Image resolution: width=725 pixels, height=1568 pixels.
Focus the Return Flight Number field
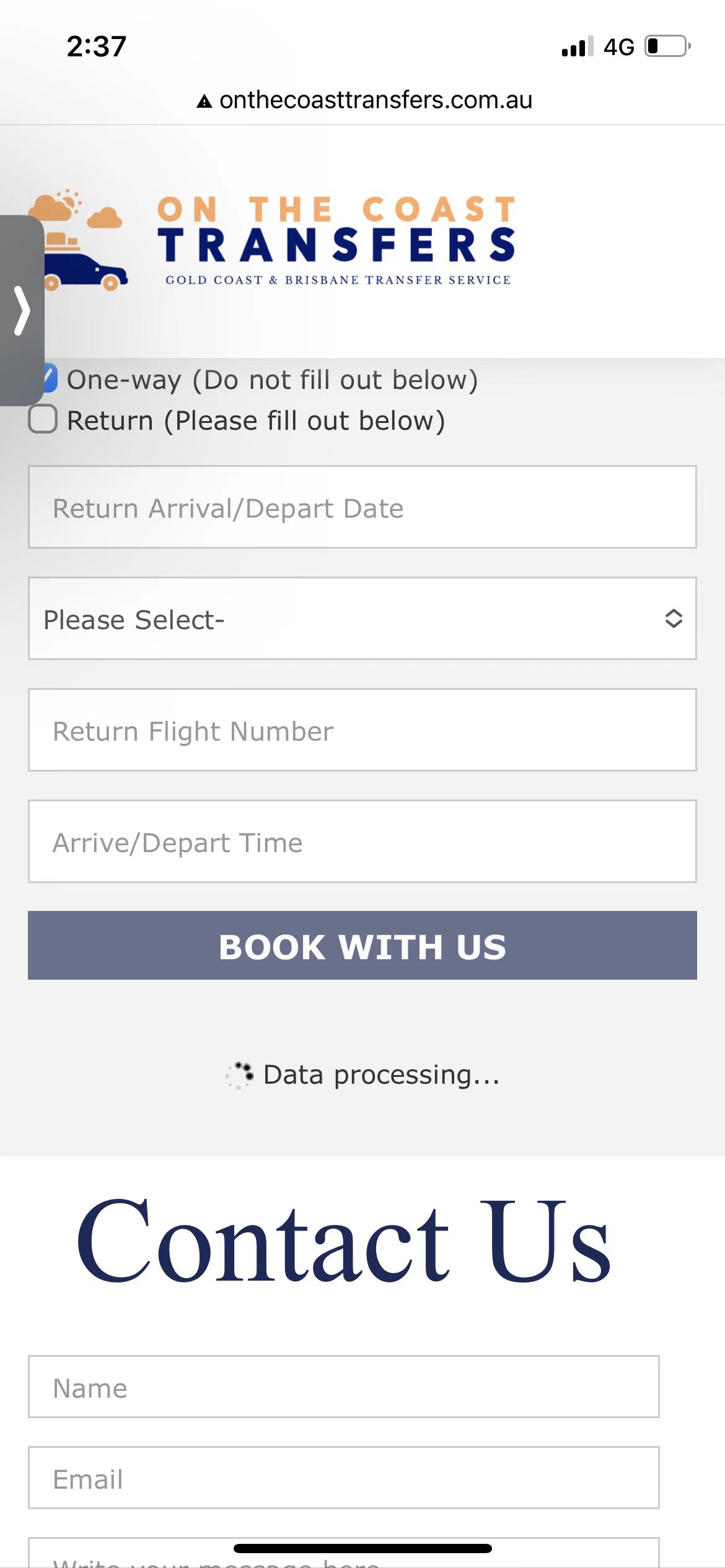[x=362, y=730]
